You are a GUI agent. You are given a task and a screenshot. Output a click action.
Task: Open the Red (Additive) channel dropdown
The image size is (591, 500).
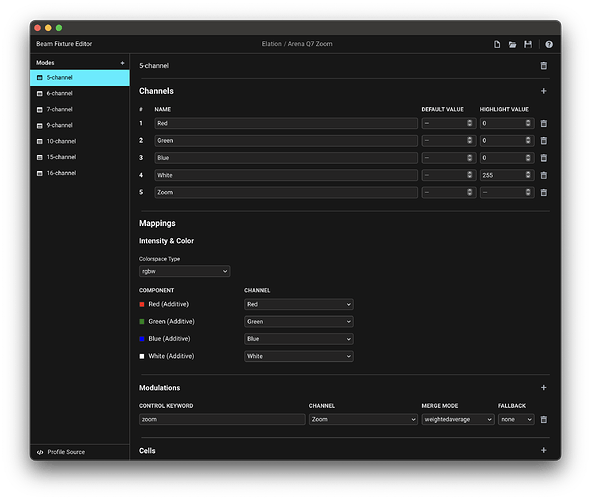(299, 304)
